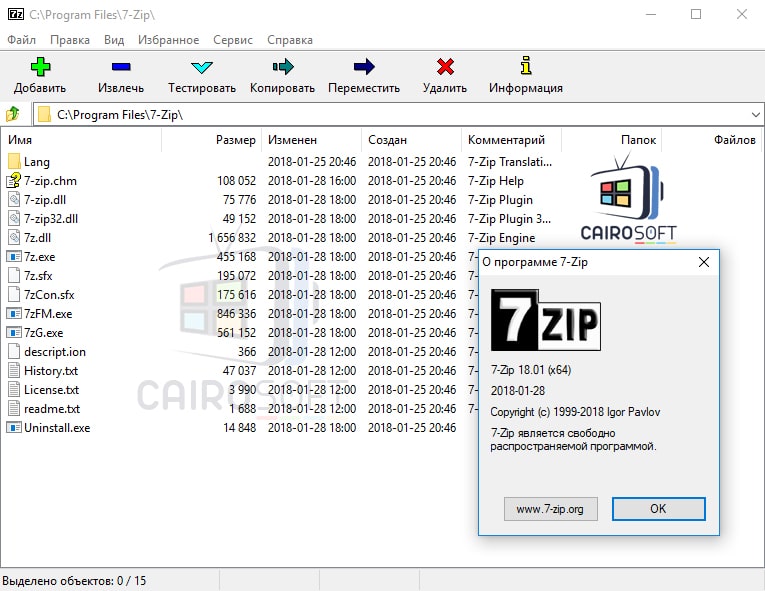Click Copyright Igor Pavlov text line
This screenshot has height=591, width=765.
575,412
